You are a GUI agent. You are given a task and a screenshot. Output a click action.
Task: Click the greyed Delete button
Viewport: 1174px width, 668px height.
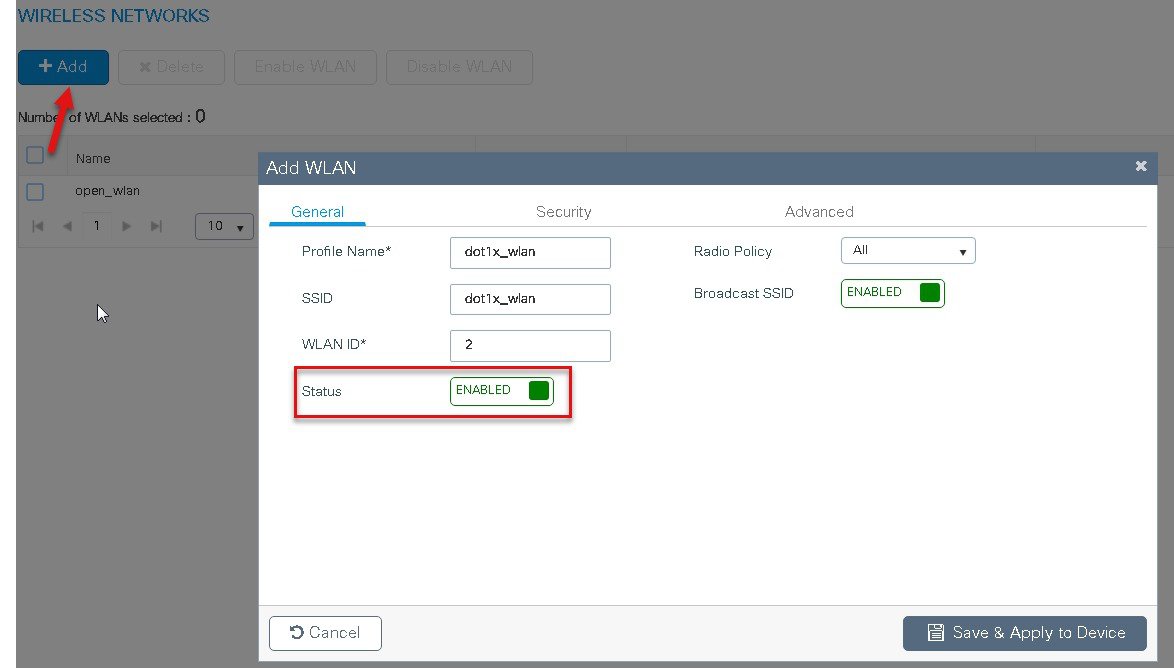(171, 67)
